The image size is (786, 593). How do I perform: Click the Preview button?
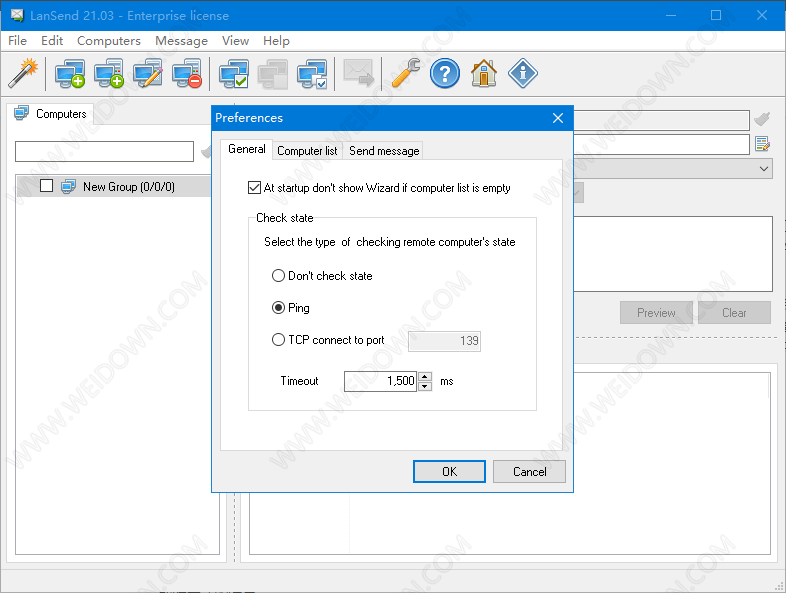[x=656, y=313]
